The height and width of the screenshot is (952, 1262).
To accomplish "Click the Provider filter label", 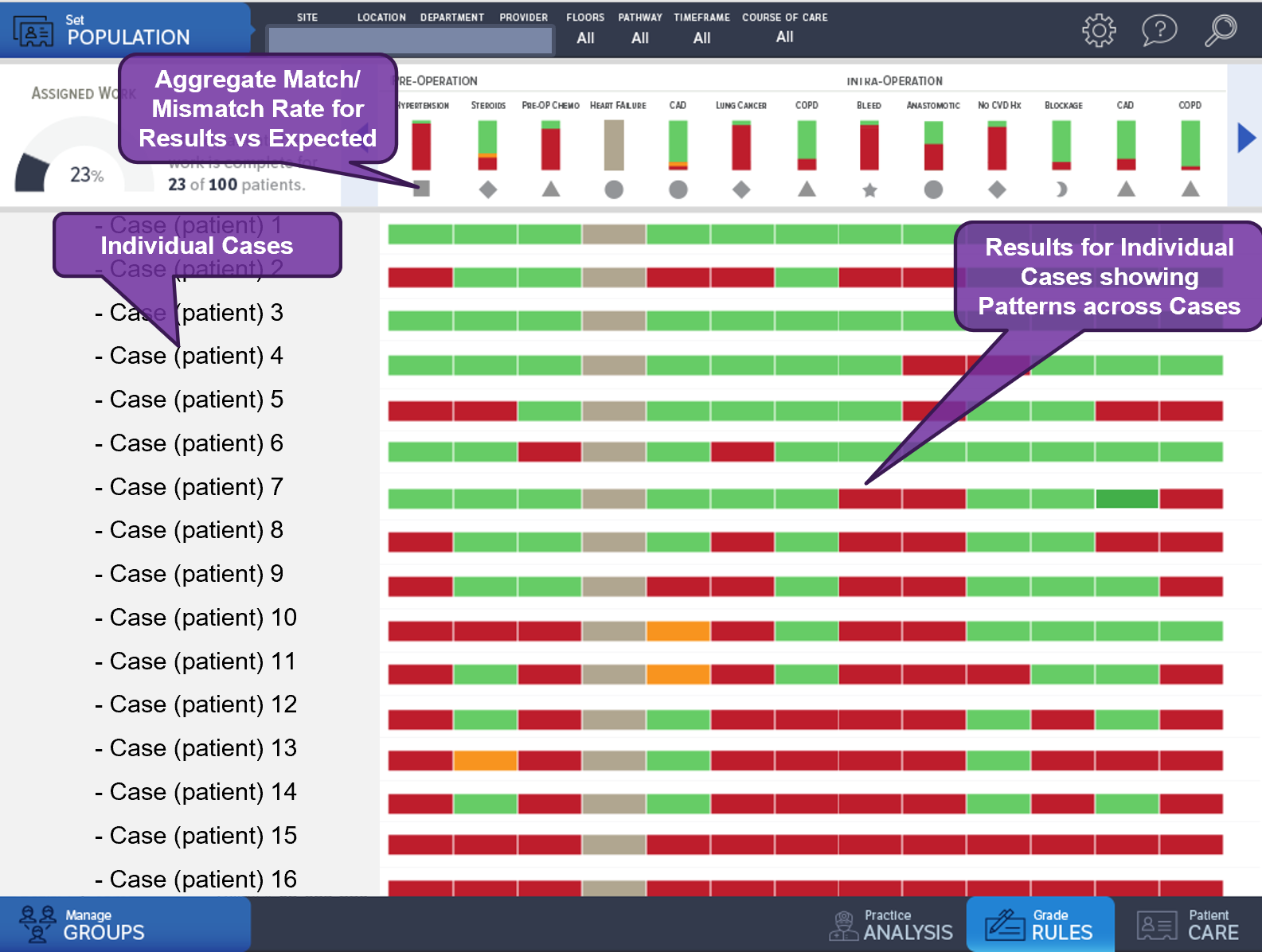I will pos(524,18).
